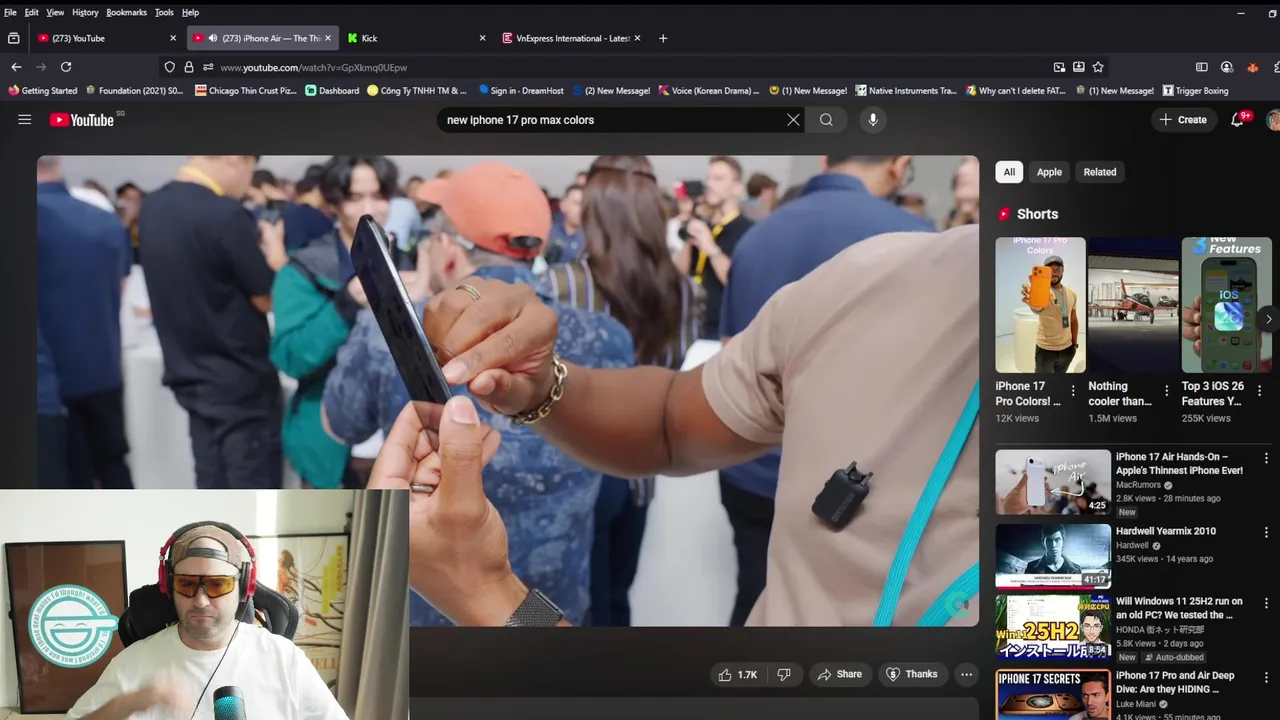Open options for iPhone 17 Pro Colors short
Image resolution: width=1280 pixels, height=720 pixels.
coord(1073,391)
